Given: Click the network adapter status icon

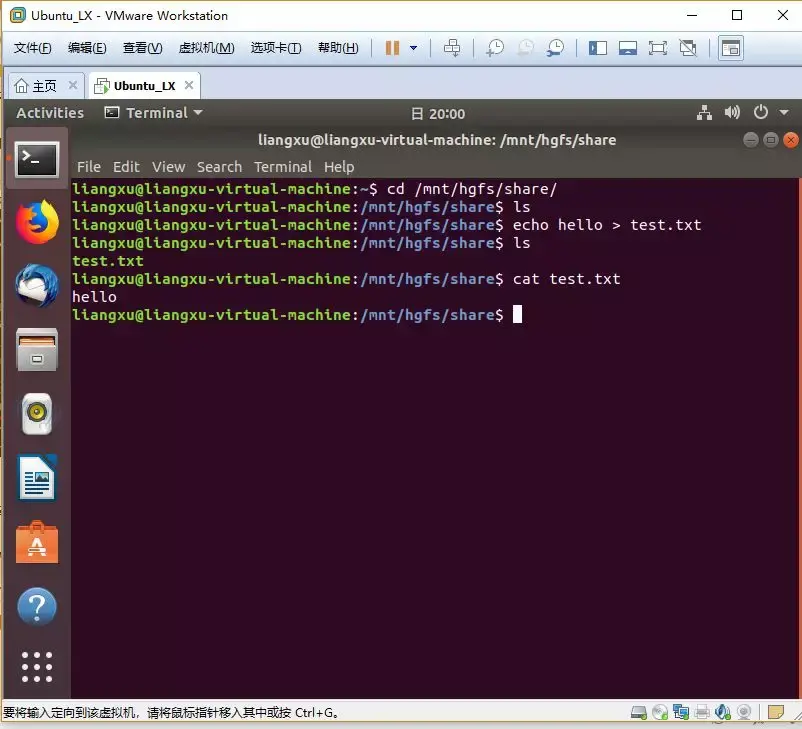Looking at the screenshot, I should point(681,712).
